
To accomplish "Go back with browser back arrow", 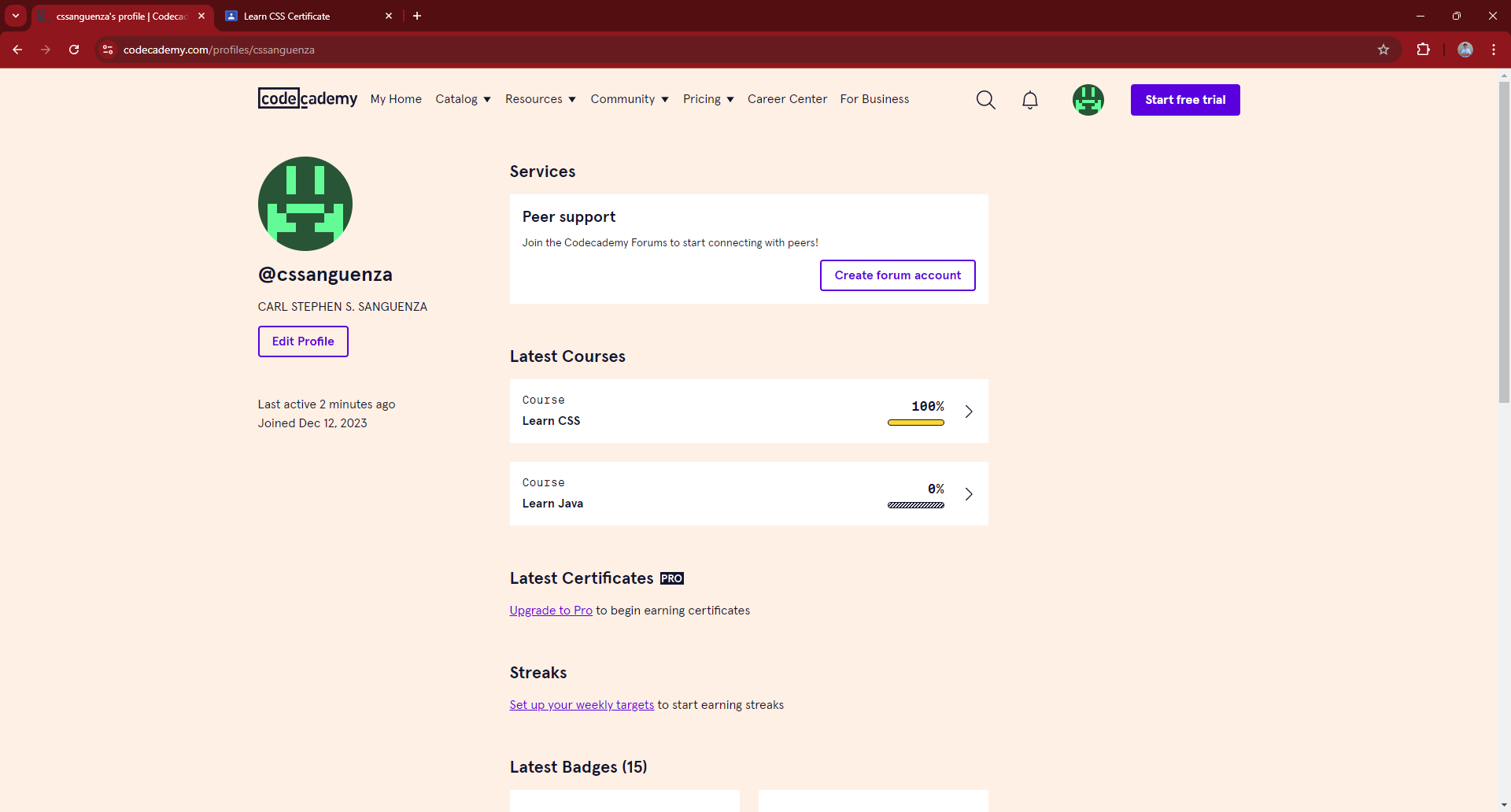I will tap(17, 50).
